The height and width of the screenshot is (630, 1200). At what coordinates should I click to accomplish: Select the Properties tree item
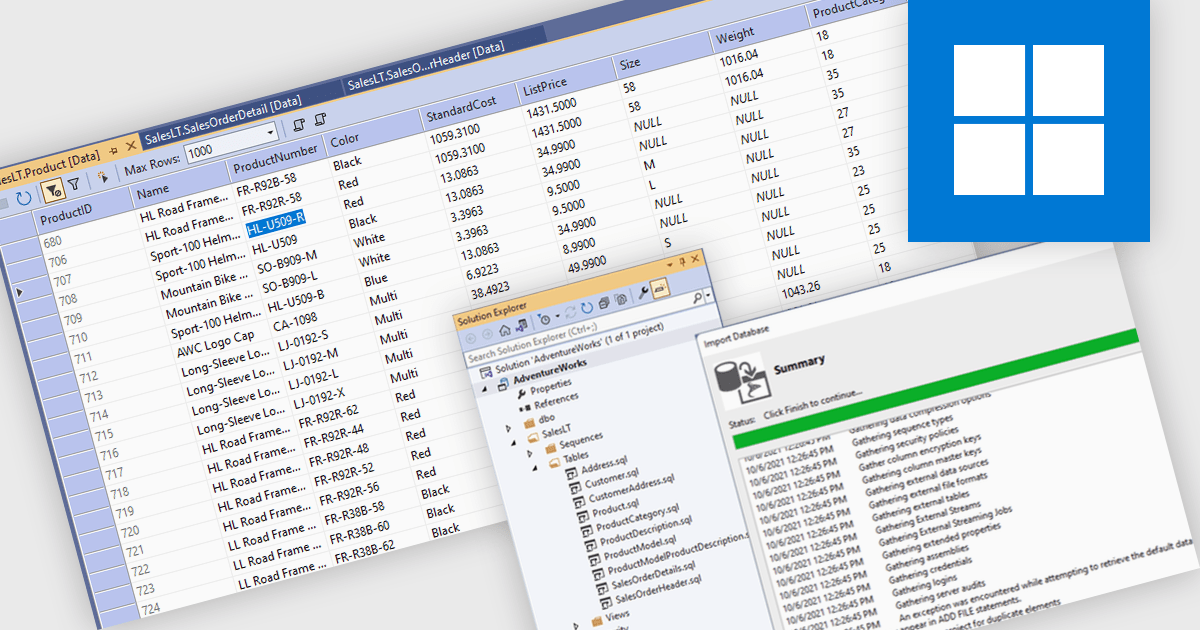point(550,388)
